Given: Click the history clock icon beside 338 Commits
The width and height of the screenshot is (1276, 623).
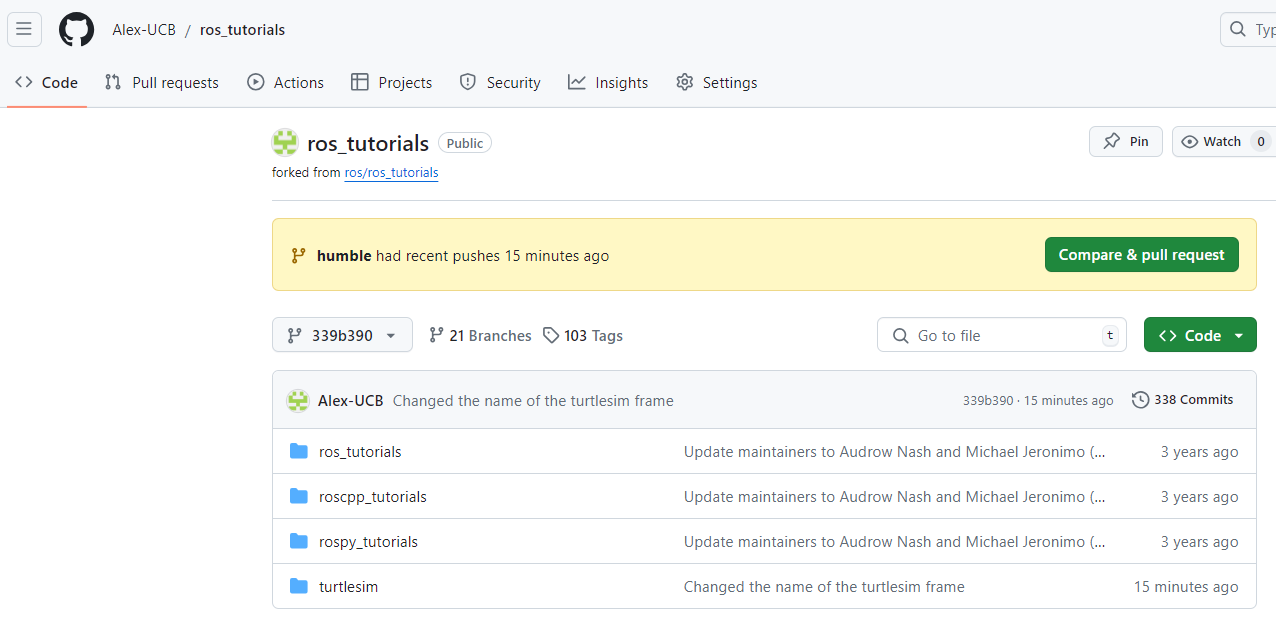Looking at the screenshot, I should (x=1140, y=399).
